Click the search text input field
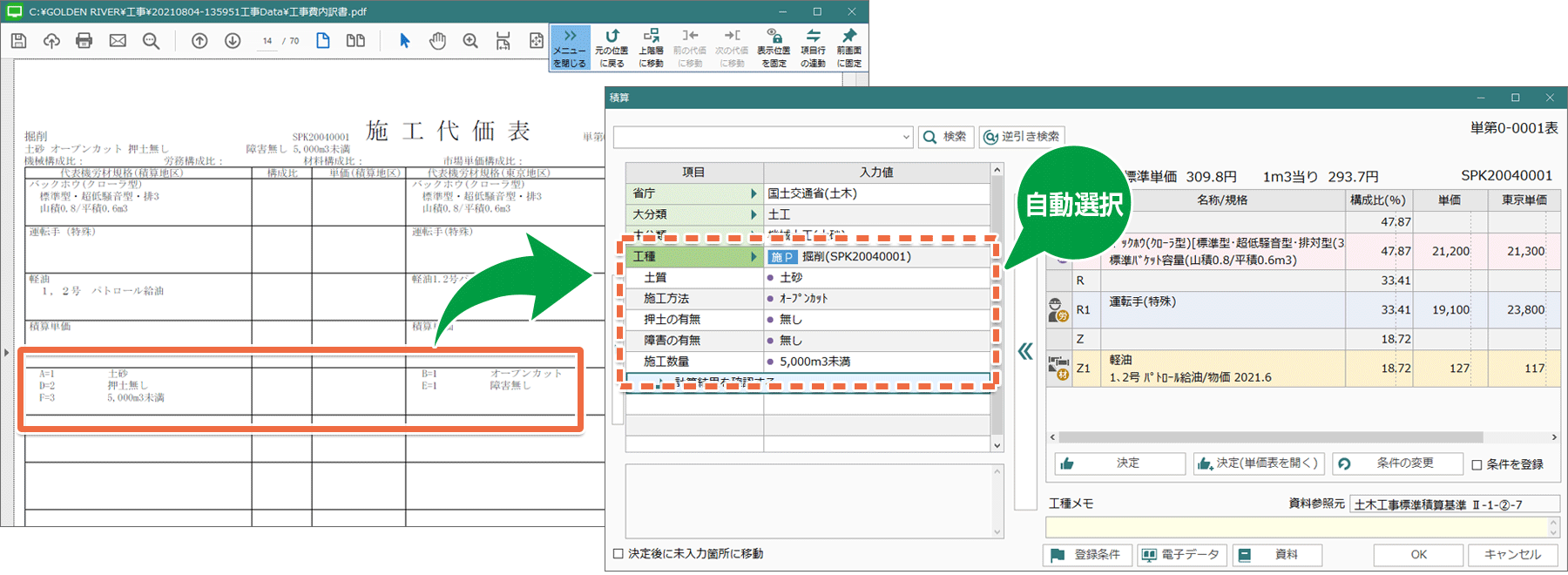1568x575 pixels. [x=756, y=138]
